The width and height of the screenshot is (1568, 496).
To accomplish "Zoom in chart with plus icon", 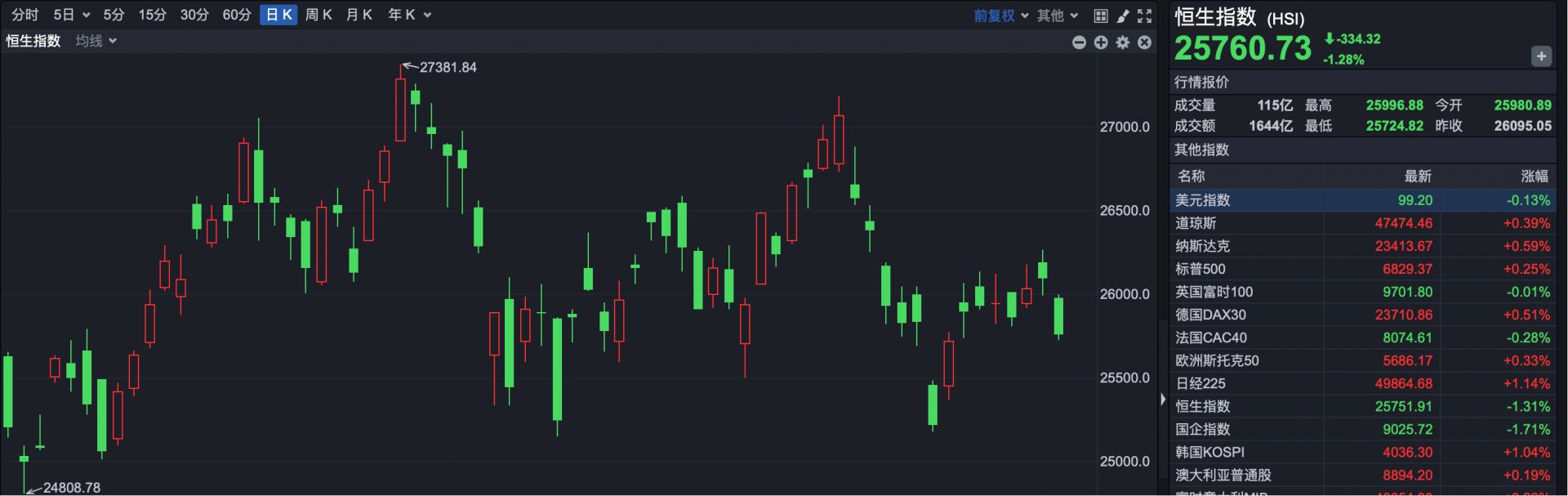I will [x=1101, y=42].
